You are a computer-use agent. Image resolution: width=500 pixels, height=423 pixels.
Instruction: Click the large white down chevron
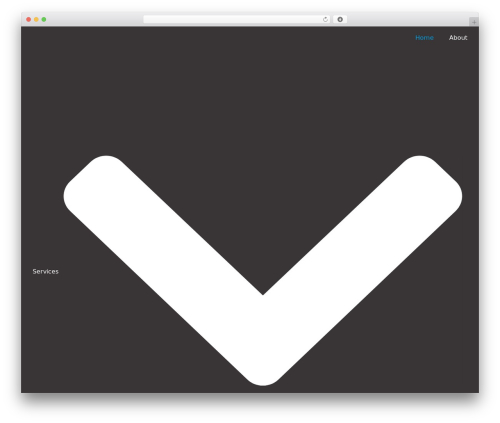click(x=263, y=270)
